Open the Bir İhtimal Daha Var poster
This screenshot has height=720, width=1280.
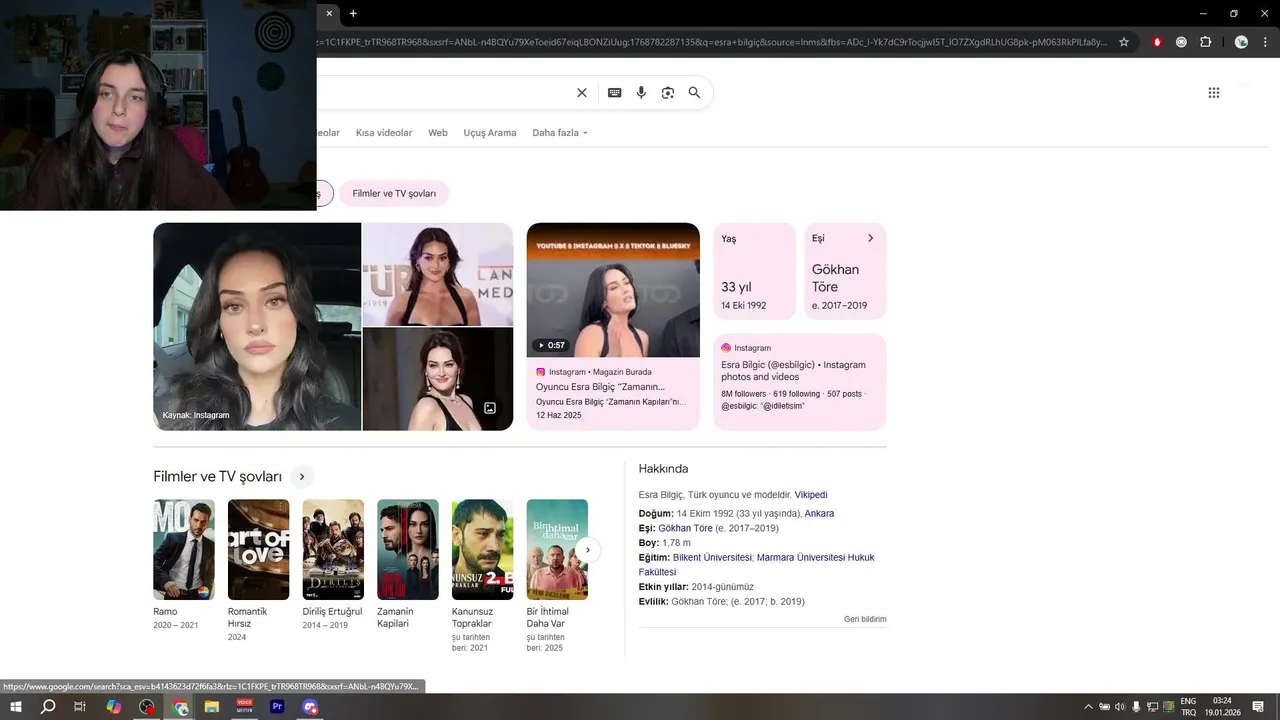pyautogui.click(x=557, y=550)
